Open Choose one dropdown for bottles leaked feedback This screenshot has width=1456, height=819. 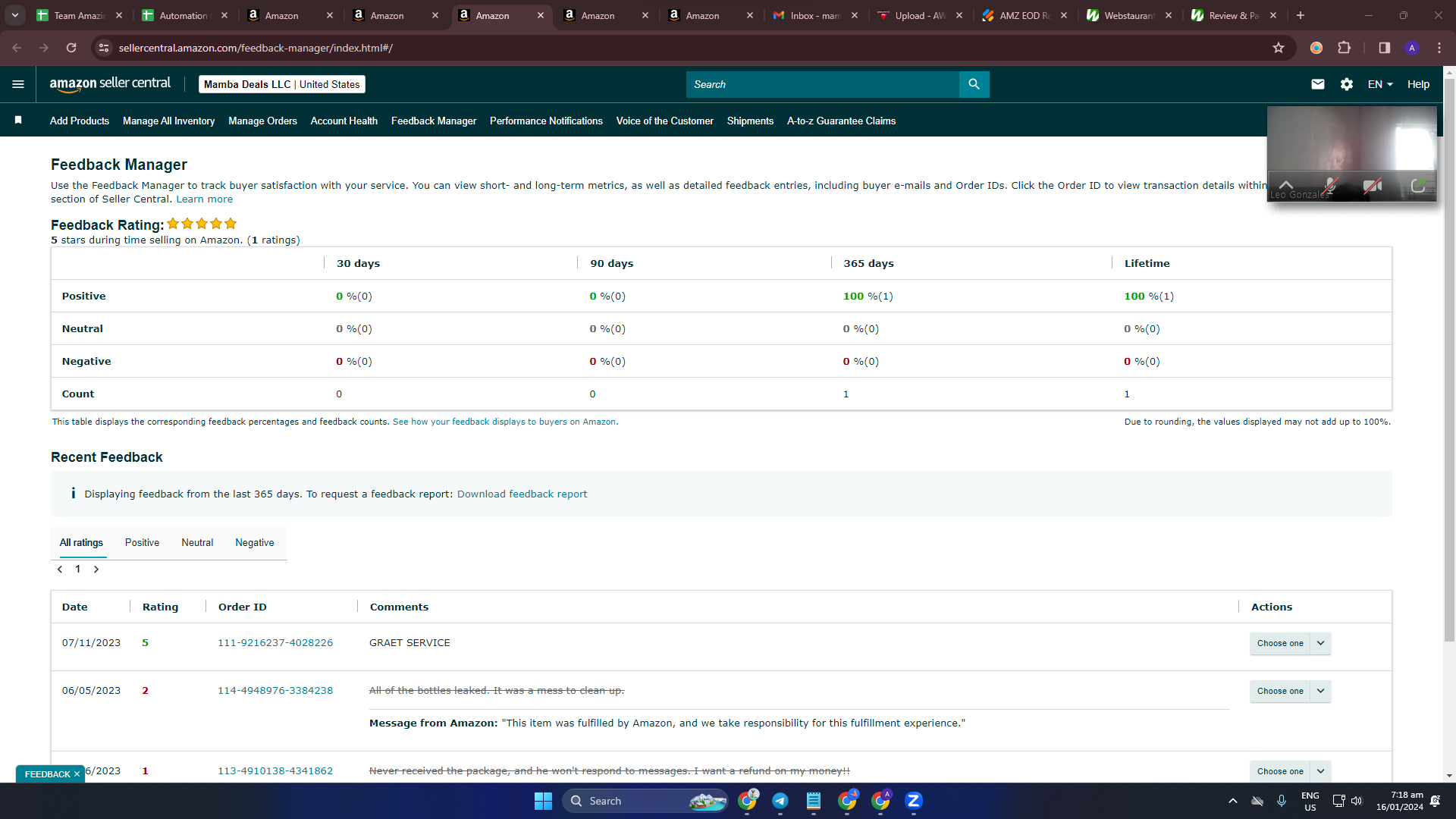pyautogui.click(x=1290, y=691)
